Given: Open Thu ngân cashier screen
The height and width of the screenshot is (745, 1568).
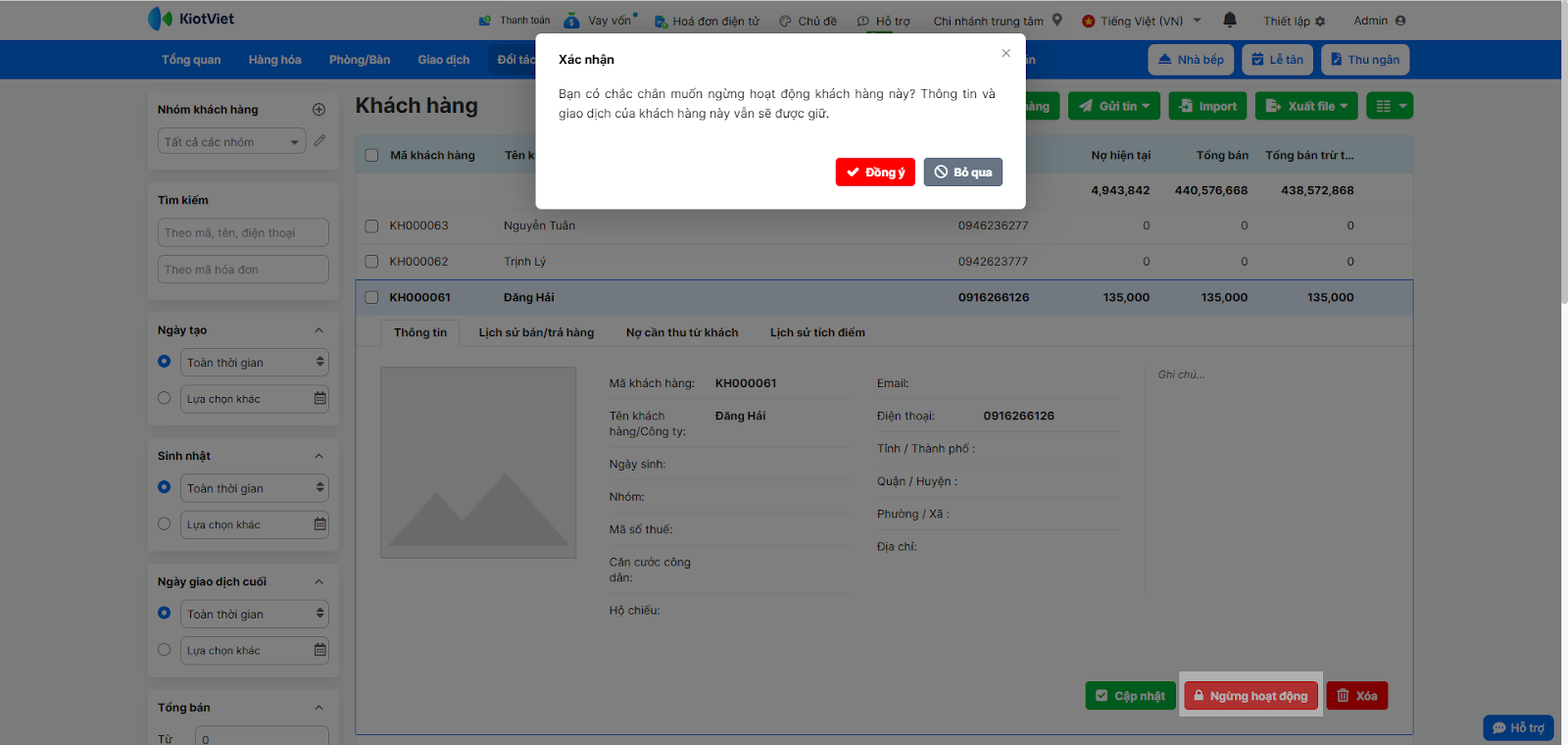Looking at the screenshot, I should 1364,60.
